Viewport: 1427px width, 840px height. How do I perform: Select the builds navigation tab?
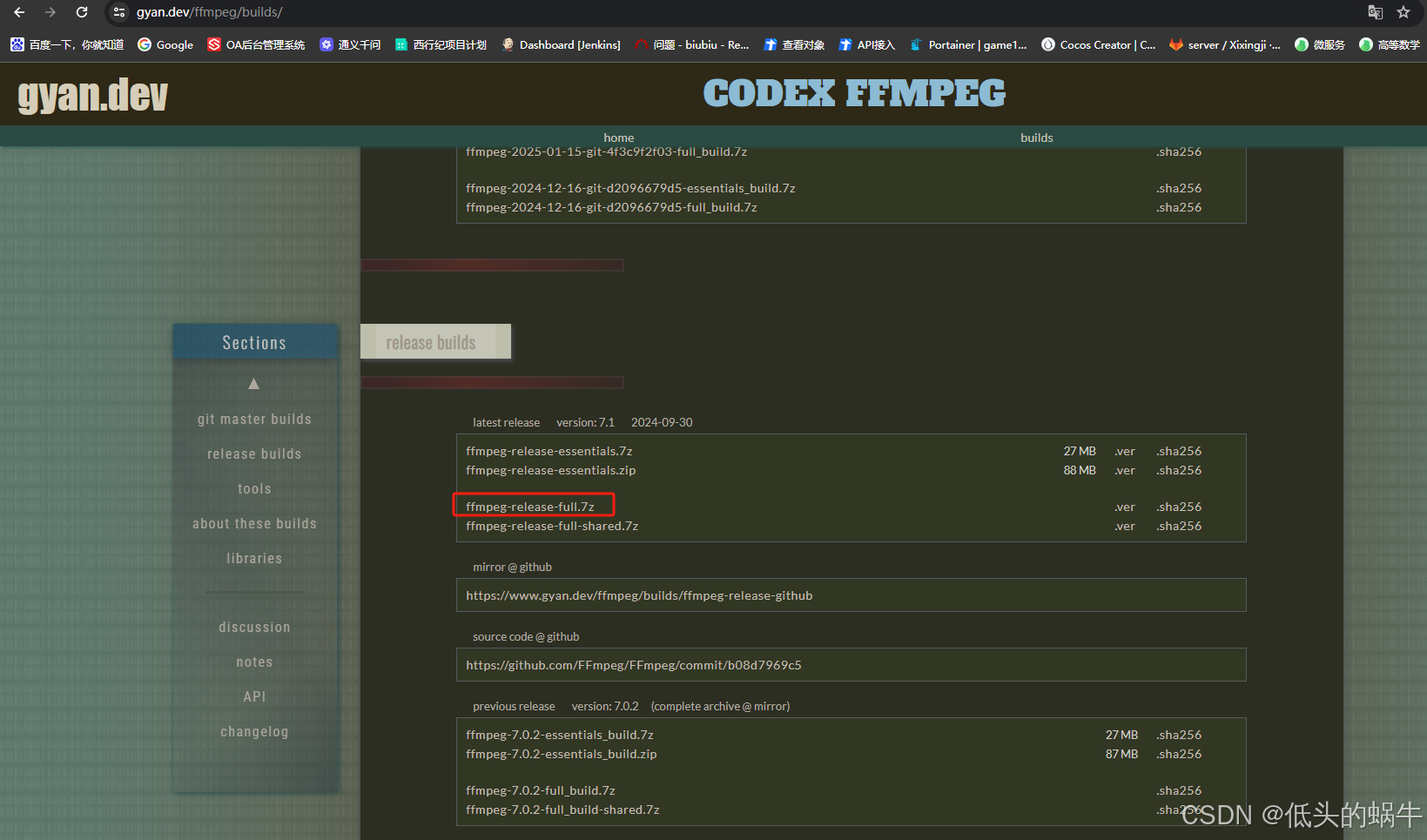point(1037,138)
